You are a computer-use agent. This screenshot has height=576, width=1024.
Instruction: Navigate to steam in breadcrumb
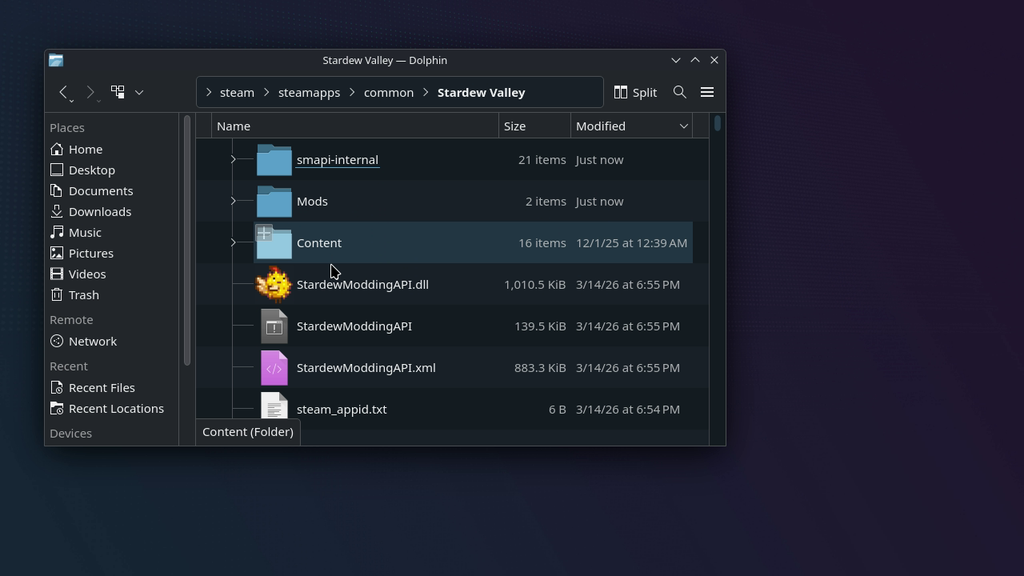tap(237, 93)
